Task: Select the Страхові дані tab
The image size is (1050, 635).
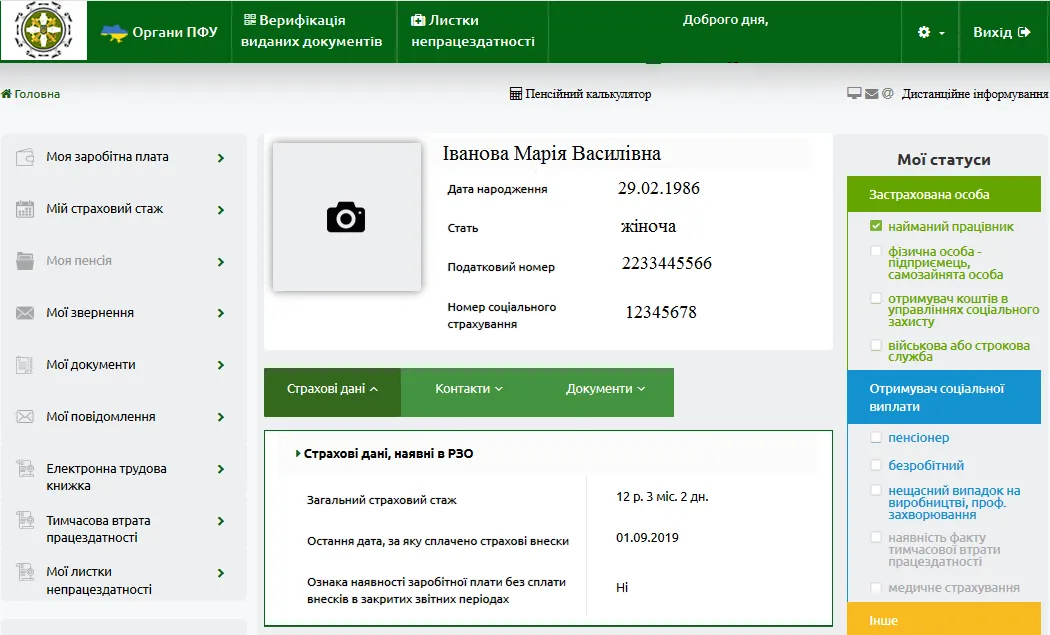Action: click(332, 392)
